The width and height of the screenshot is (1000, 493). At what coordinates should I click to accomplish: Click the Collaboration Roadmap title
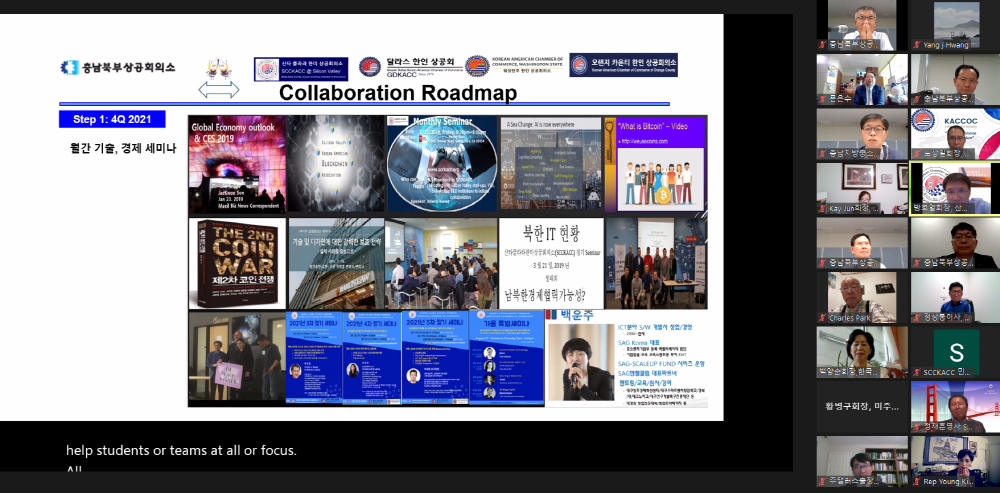pyautogui.click(x=397, y=94)
